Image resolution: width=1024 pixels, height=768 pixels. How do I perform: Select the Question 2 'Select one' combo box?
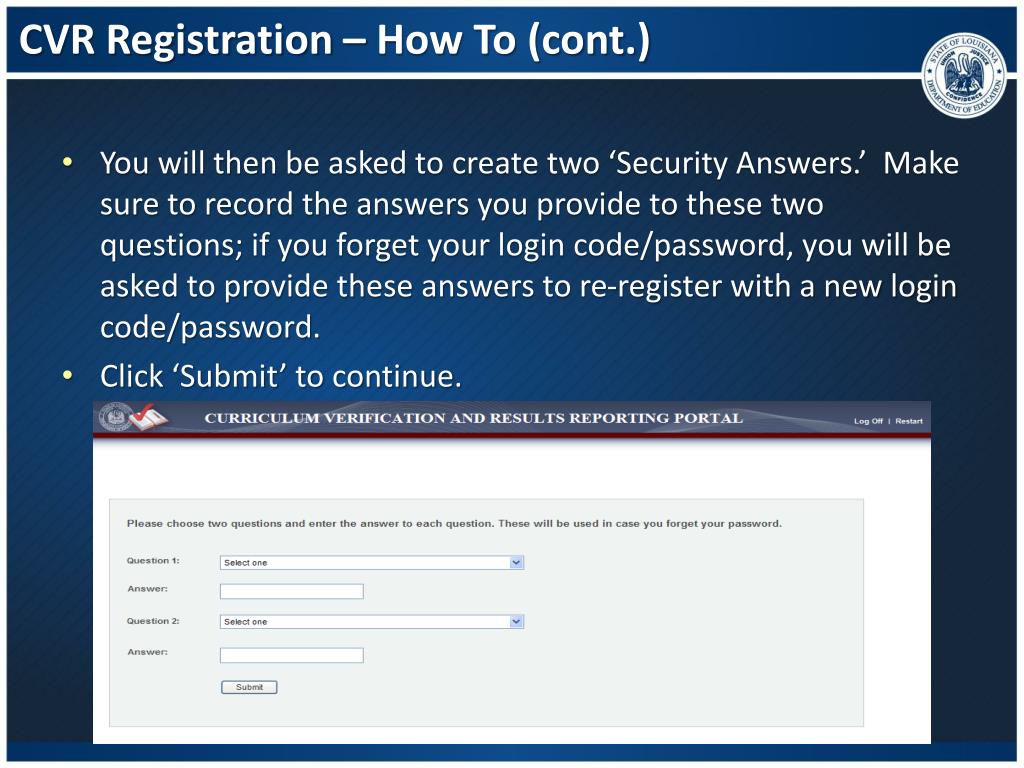372,622
